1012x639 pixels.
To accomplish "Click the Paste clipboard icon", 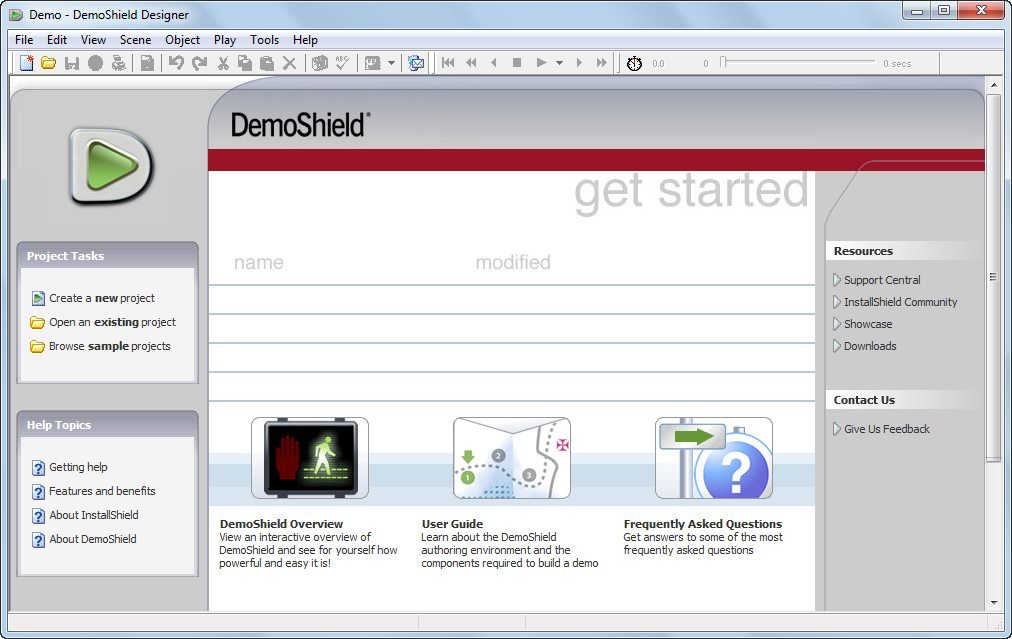I will click(267, 63).
